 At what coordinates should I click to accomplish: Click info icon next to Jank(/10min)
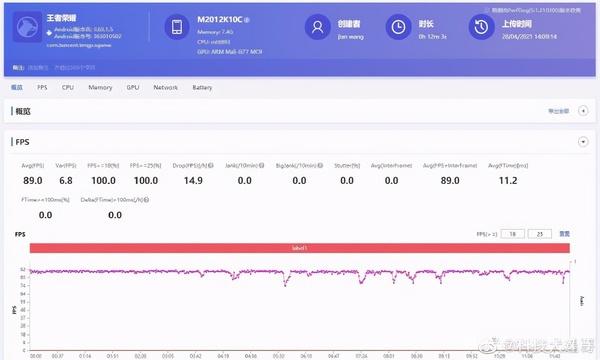262,166
